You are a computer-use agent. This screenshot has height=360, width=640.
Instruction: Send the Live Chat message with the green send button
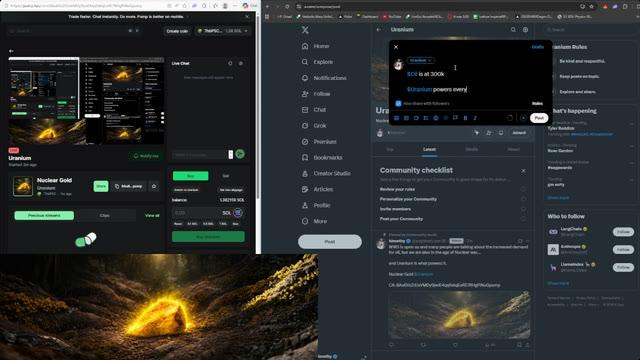coord(240,154)
